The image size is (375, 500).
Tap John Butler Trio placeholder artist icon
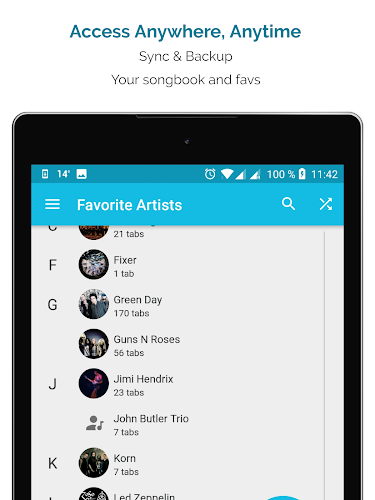[94, 423]
